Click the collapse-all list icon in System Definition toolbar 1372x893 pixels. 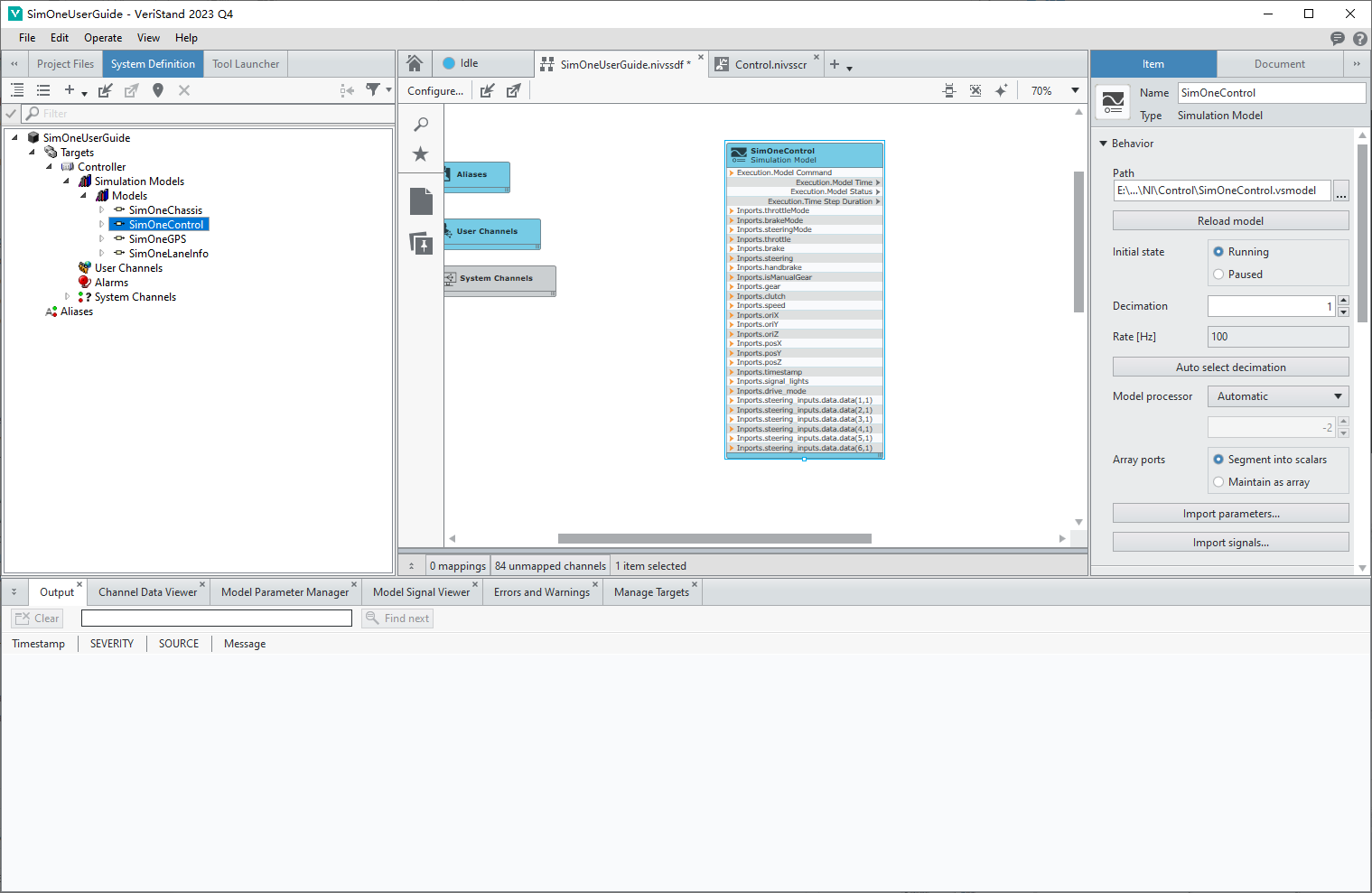pos(43,90)
